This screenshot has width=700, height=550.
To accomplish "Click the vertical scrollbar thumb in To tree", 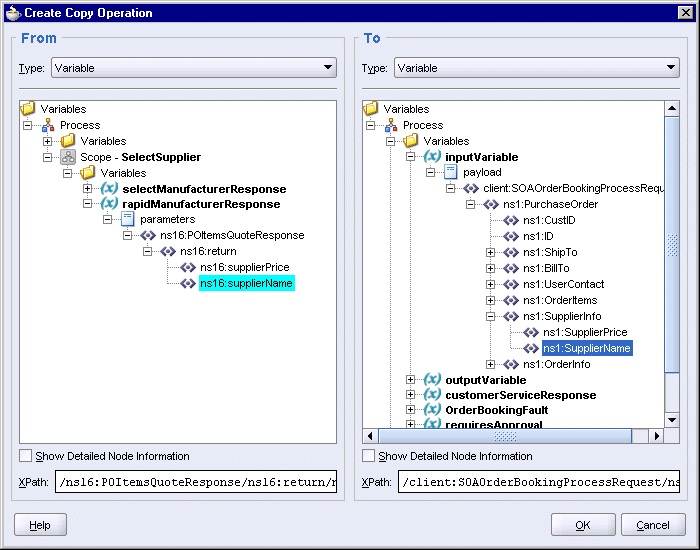I will [x=672, y=245].
